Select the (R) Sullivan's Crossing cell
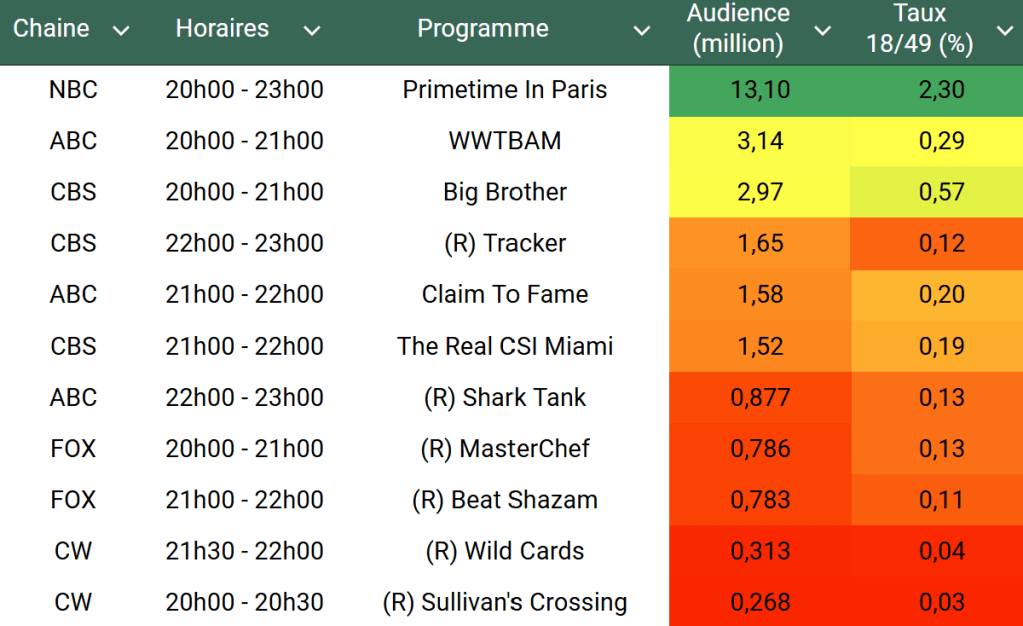Image resolution: width=1023 pixels, height=626 pixels. [505, 602]
